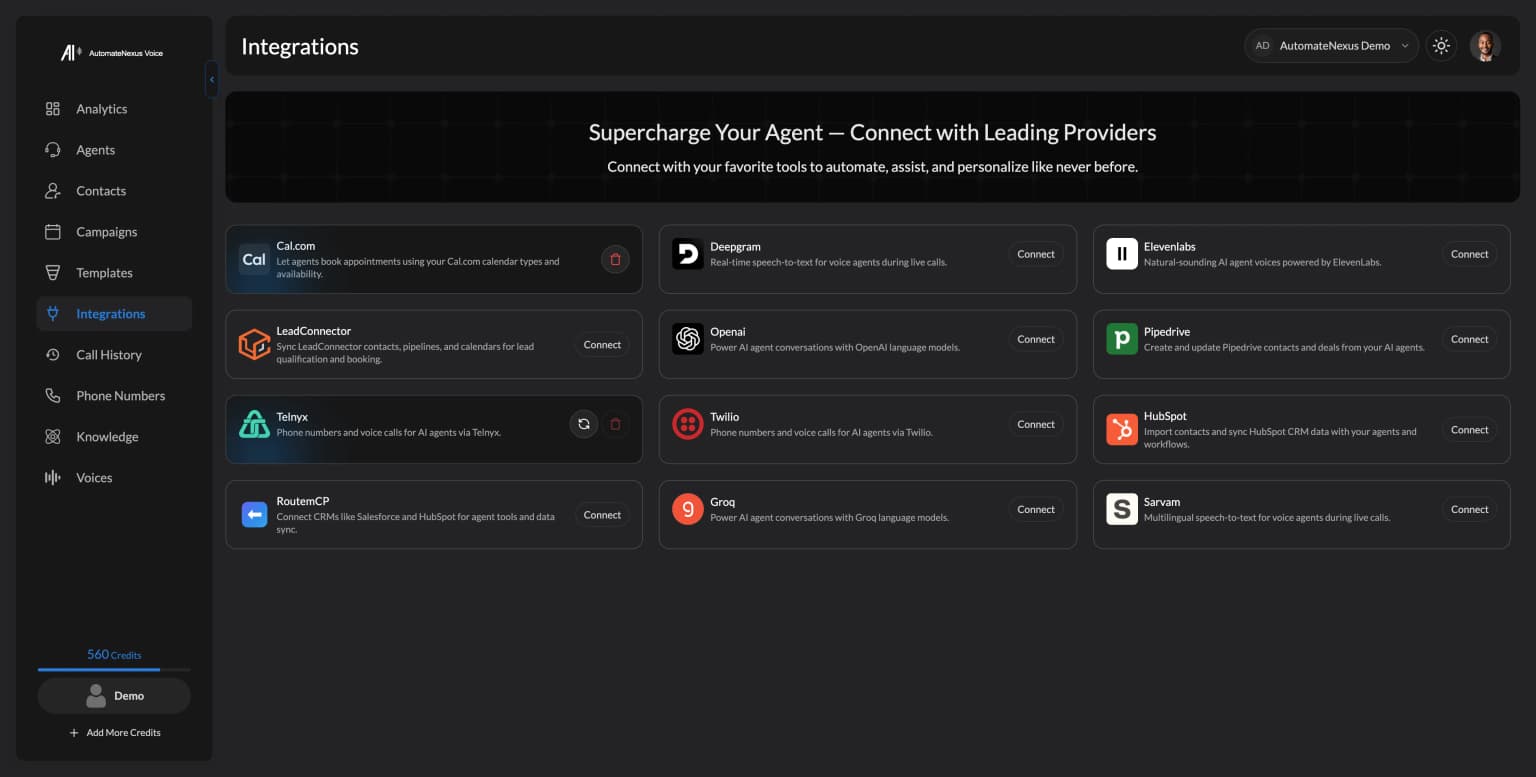Screen dimensions: 1536x777
Task: Click the Integrations page heading
Action: pyautogui.click(x=300, y=47)
